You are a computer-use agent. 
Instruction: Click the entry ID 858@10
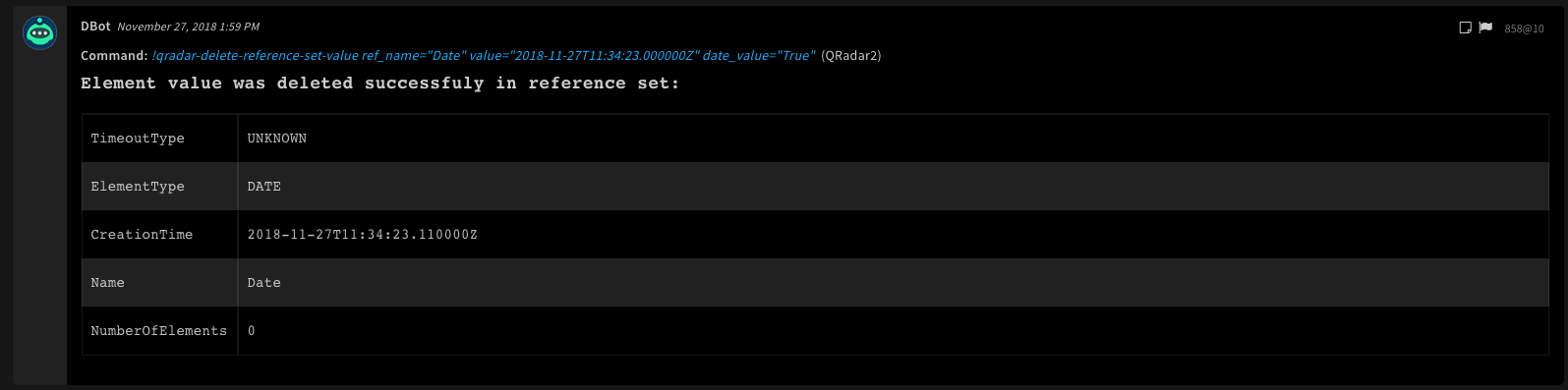pyautogui.click(x=1524, y=28)
